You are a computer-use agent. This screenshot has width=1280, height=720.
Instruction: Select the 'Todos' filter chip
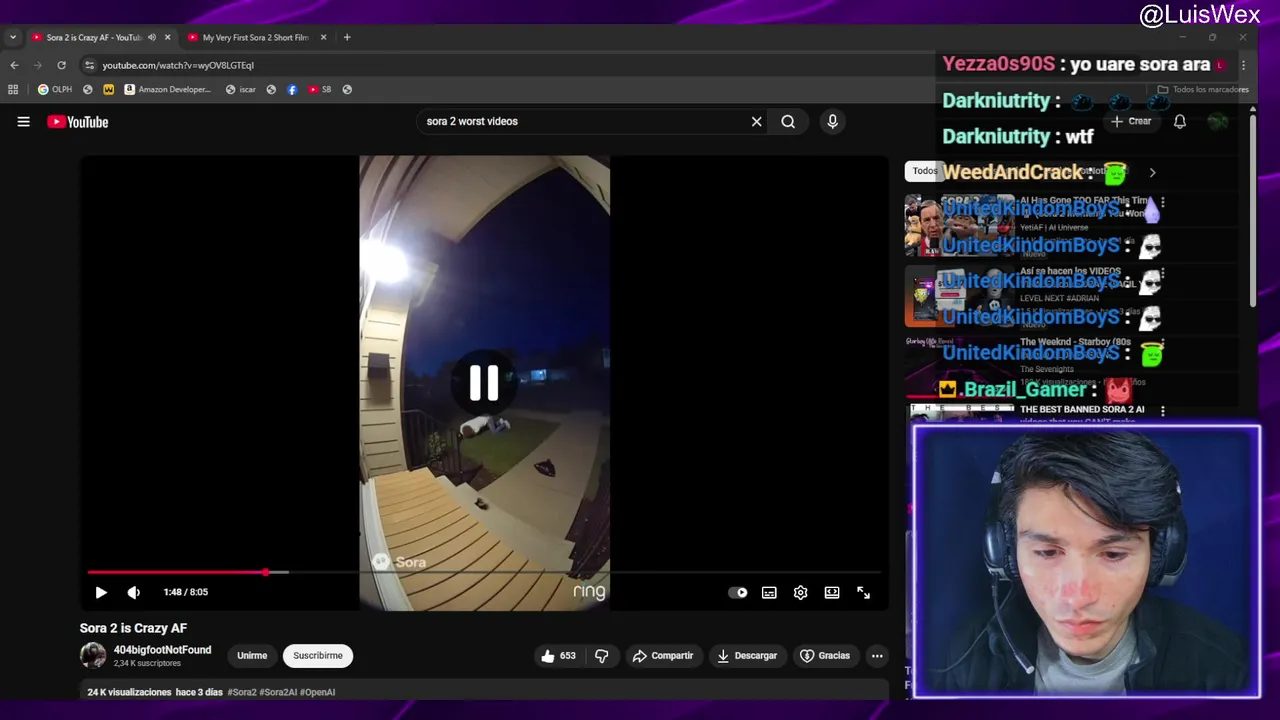[925, 171]
